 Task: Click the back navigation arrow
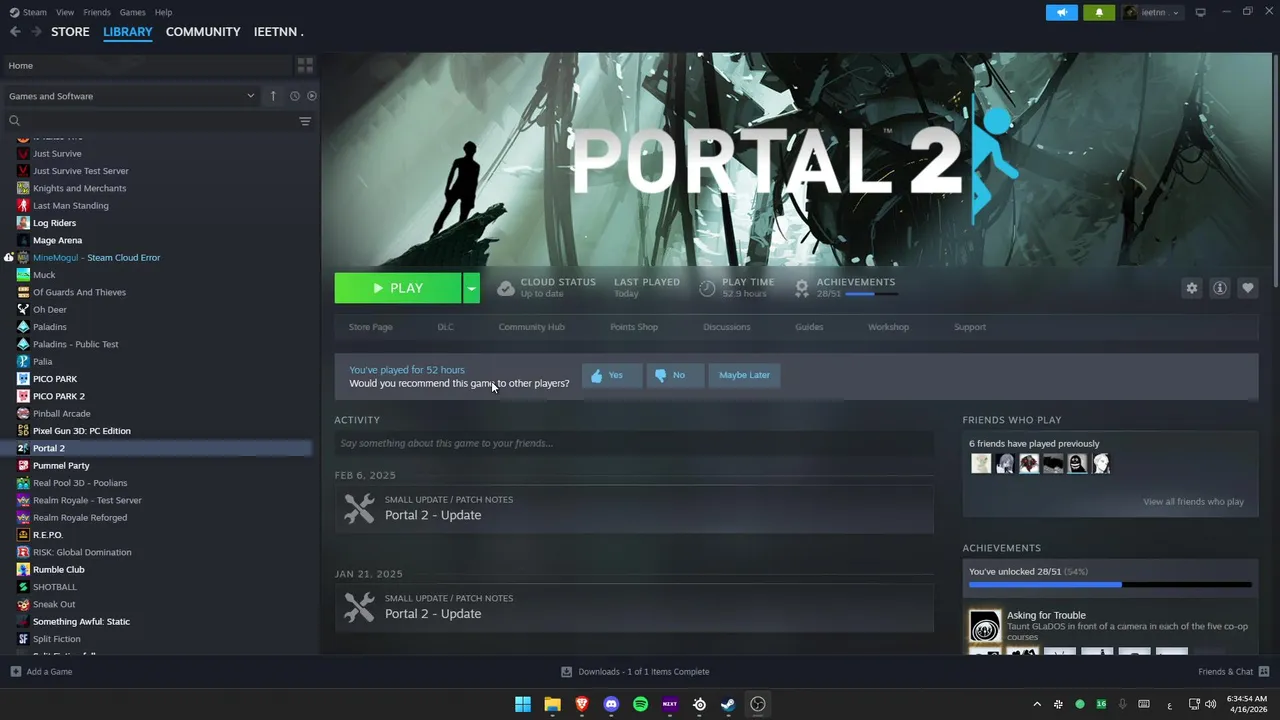pyautogui.click(x=15, y=32)
